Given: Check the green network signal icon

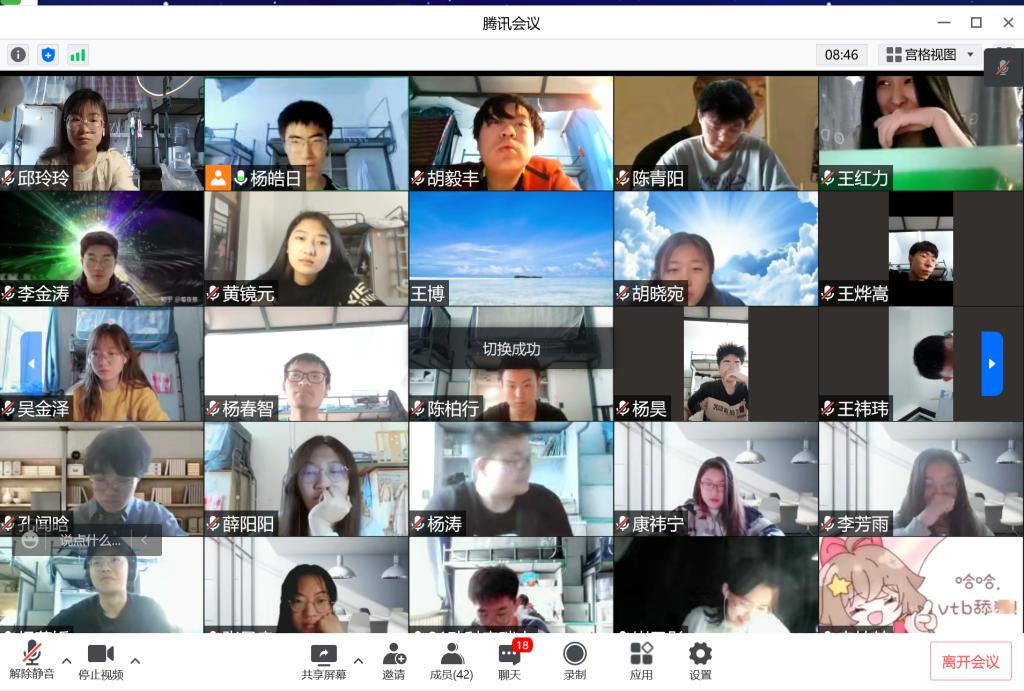Looking at the screenshot, I should click(77, 55).
